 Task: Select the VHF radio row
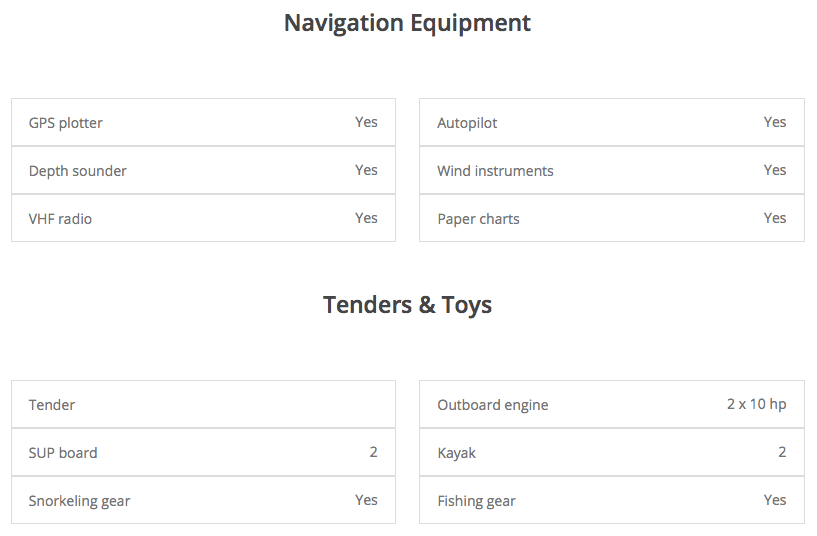(203, 219)
